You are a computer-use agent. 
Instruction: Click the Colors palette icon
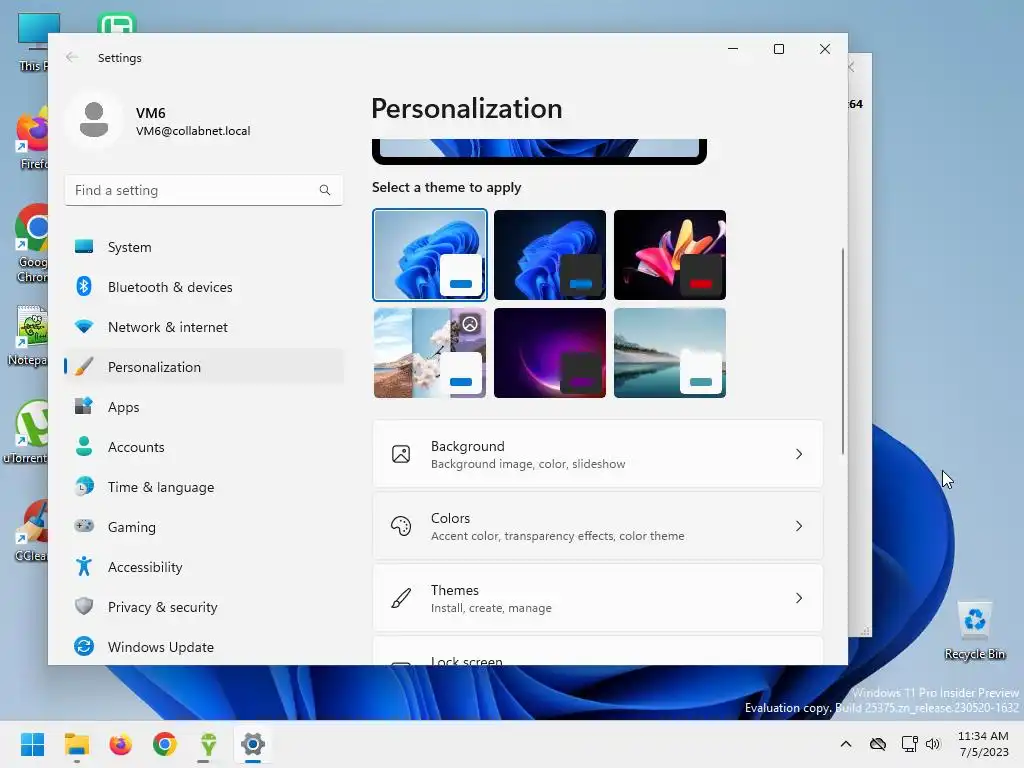pos(401,526)
